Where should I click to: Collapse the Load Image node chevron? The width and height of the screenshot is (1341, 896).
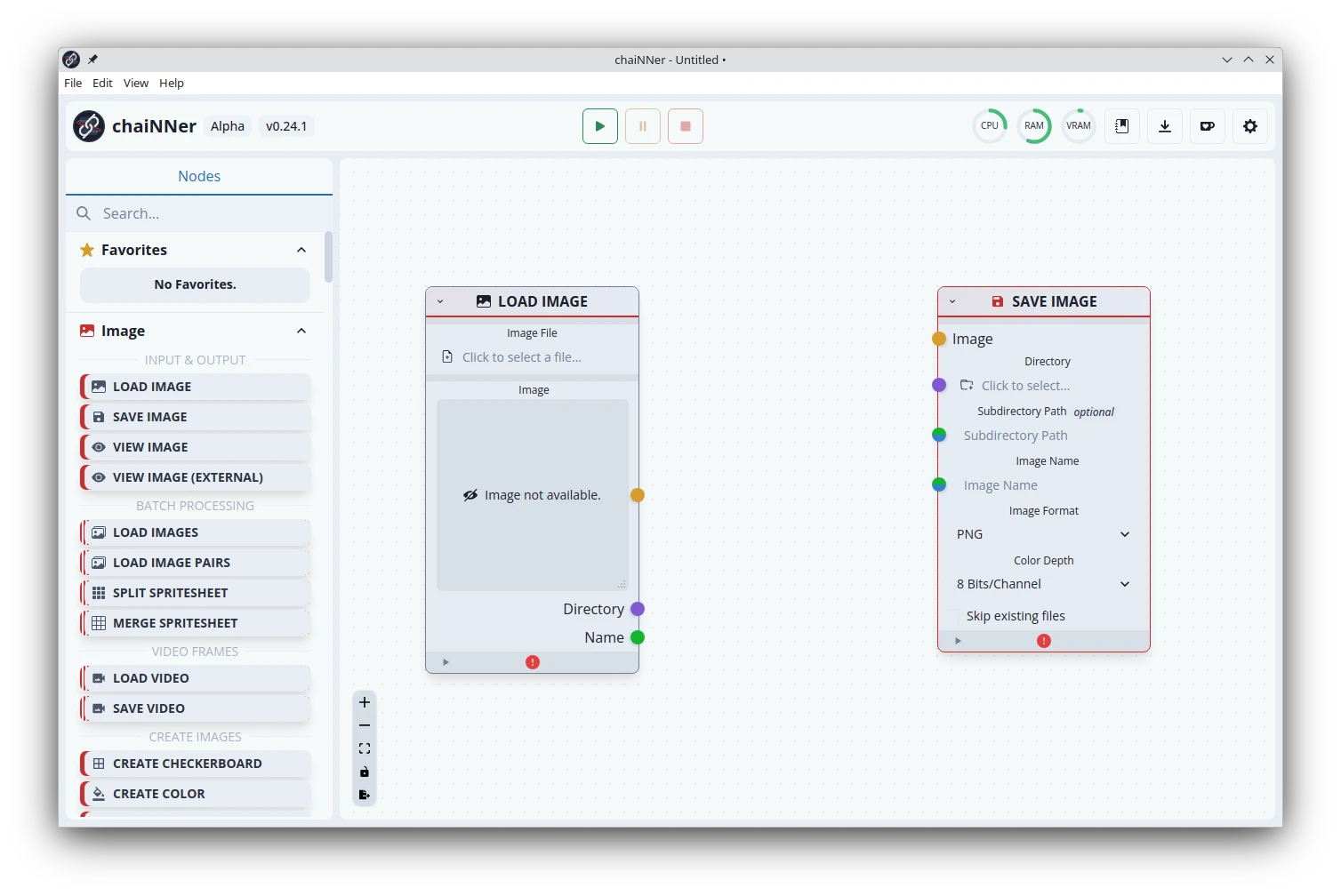(440, 301)
